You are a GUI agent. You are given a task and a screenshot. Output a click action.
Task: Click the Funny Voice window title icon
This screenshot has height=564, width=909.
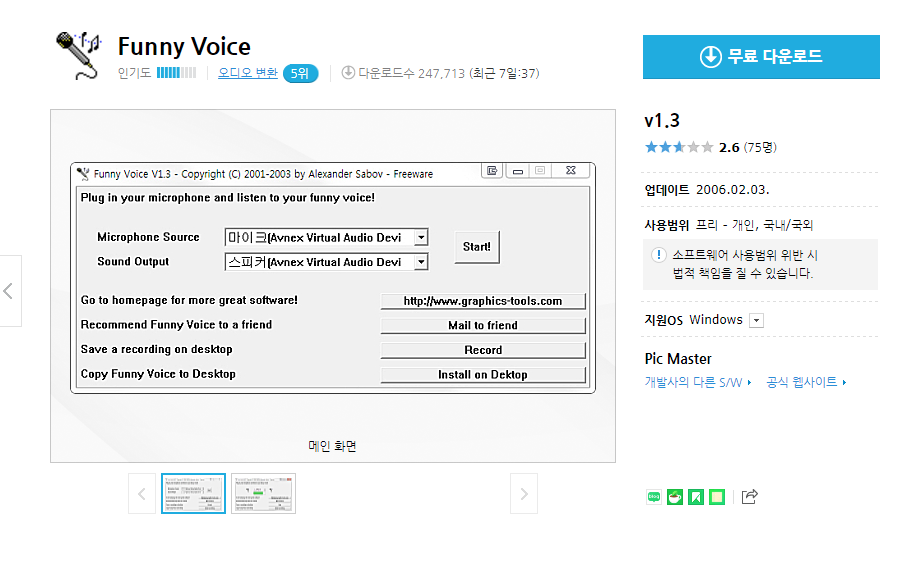83,174
